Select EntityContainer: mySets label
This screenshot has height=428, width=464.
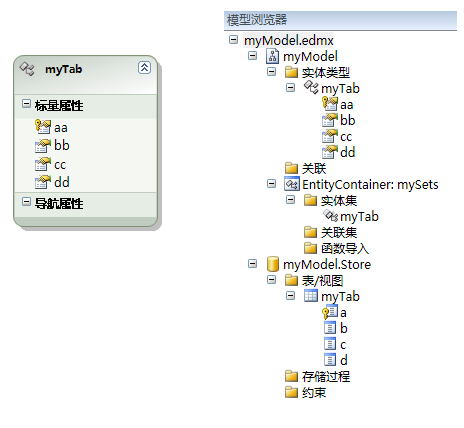point(370,184)
